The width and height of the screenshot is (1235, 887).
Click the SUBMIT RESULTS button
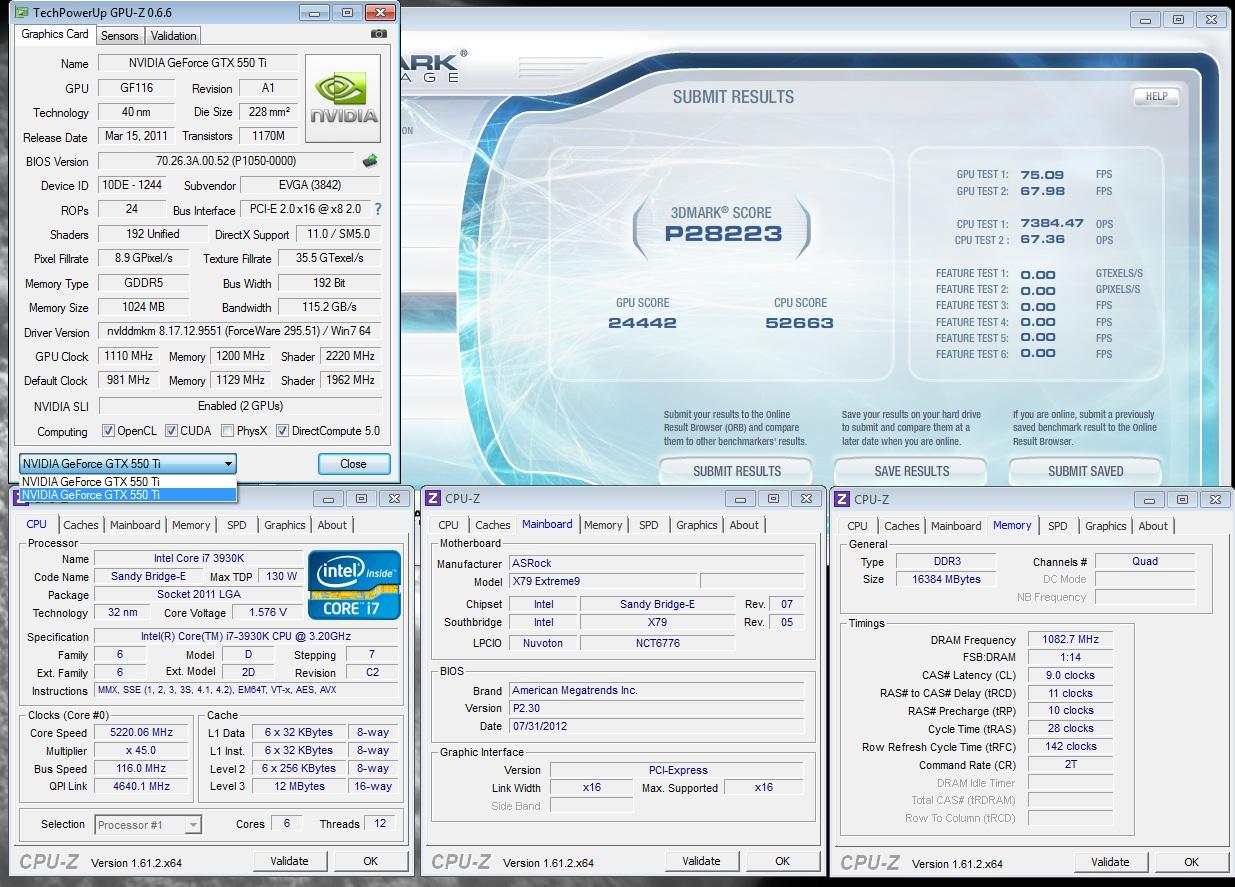coord(737,471)
